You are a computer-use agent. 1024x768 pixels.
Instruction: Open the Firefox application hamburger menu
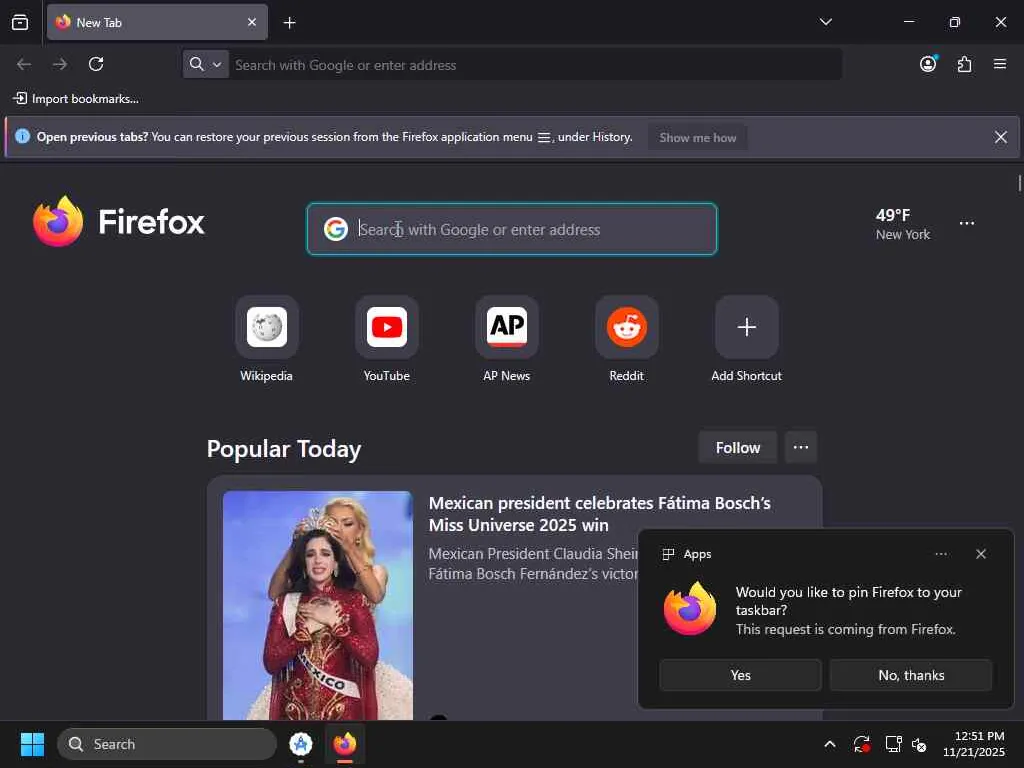pyautogui.click(x=1000, y=64)
